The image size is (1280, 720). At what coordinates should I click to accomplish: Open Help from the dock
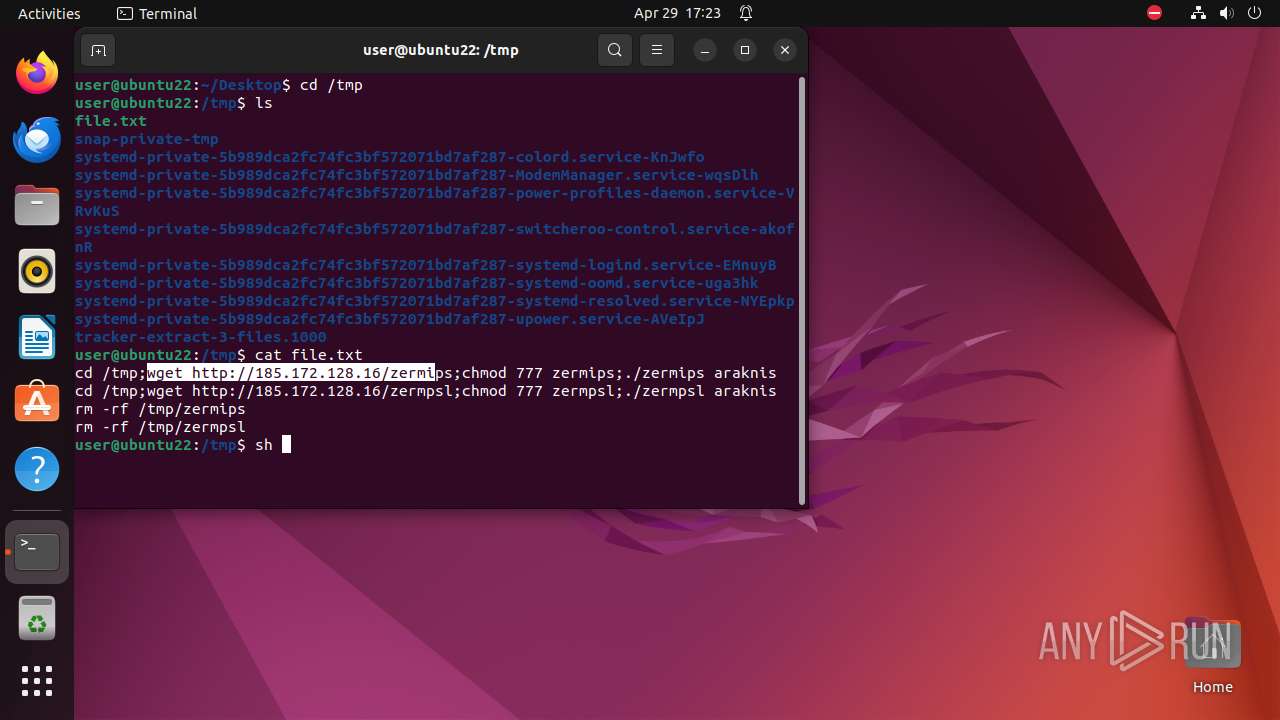[x=37, y=469]
